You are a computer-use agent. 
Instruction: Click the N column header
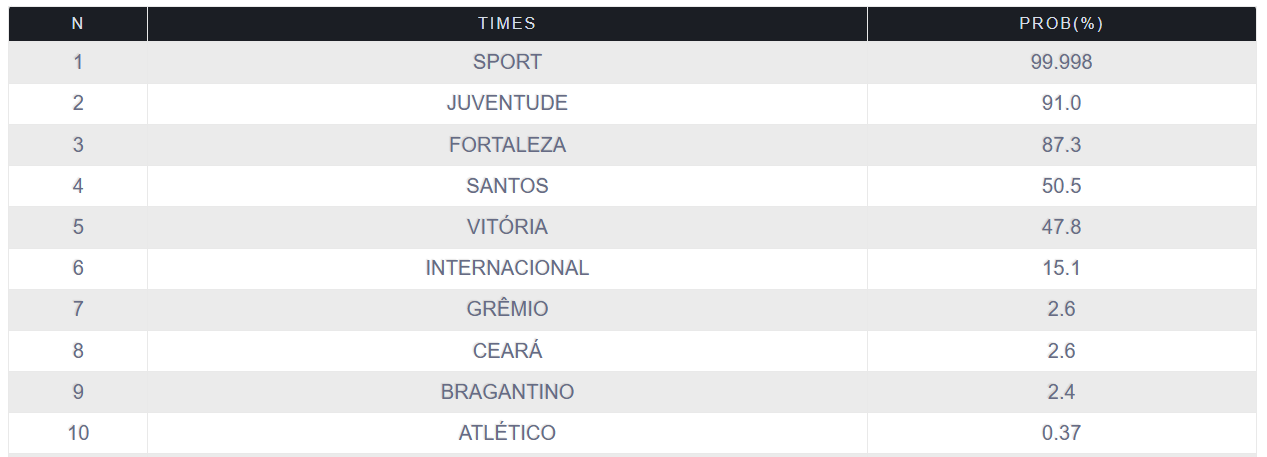click(78, 24)
